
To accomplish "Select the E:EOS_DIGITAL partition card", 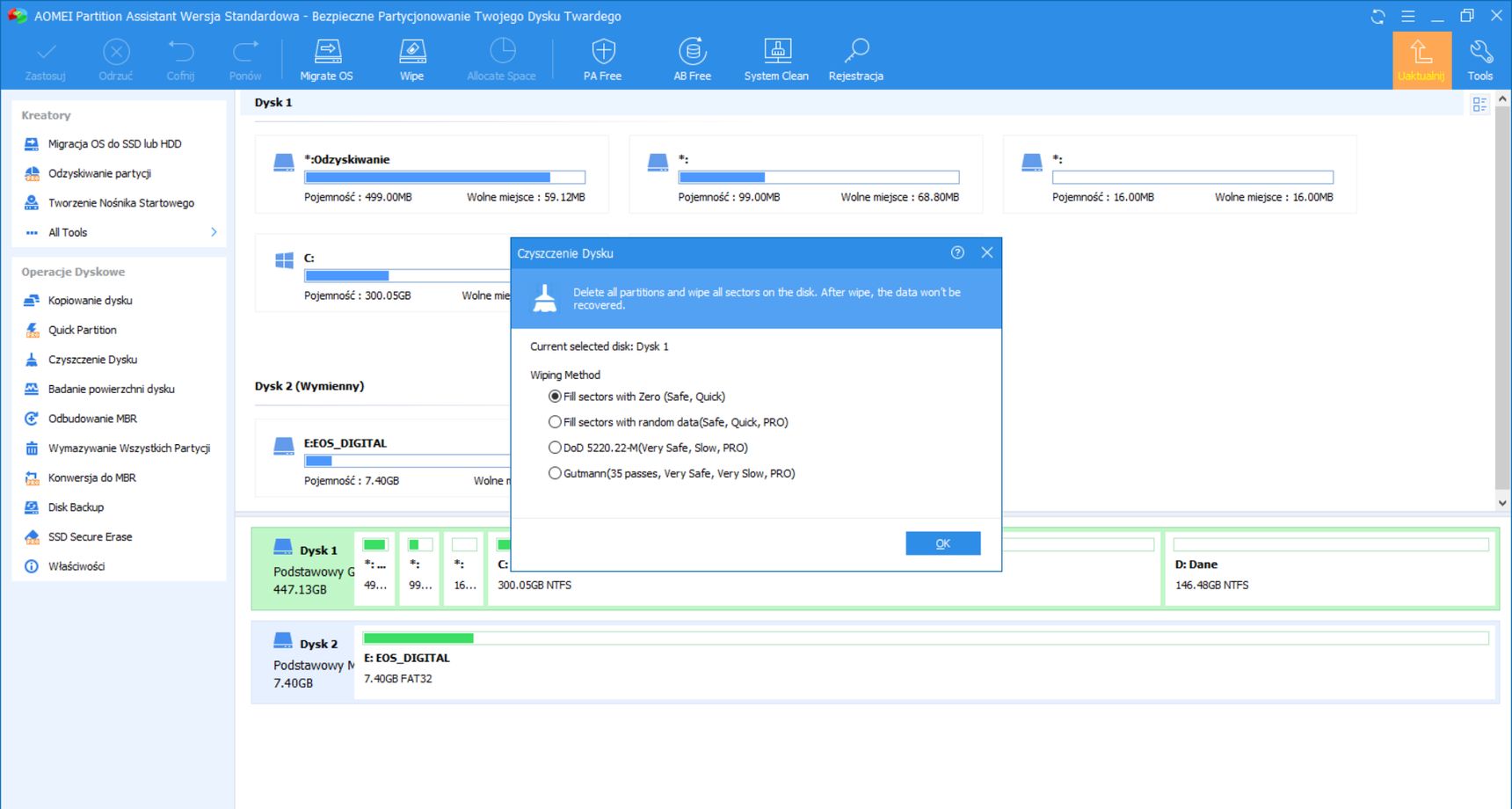I will (383, 458).
